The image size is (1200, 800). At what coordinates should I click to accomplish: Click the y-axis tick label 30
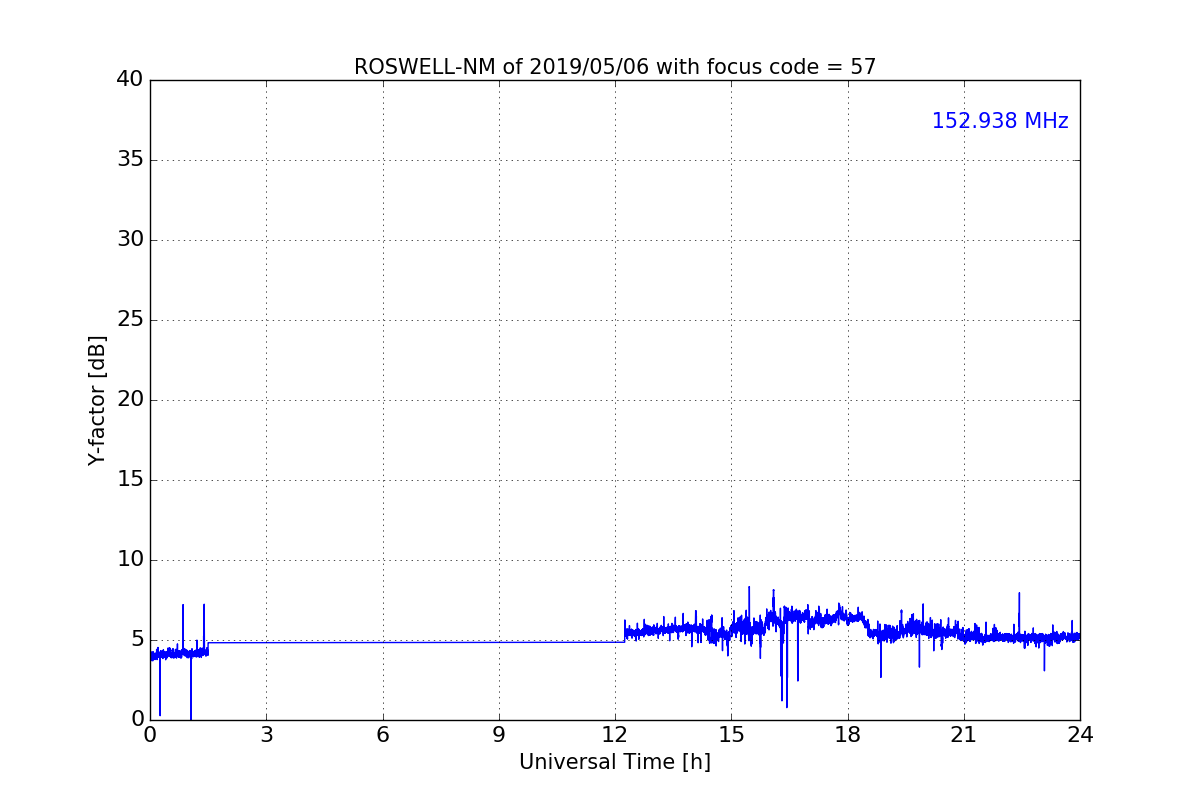[130, 240]
